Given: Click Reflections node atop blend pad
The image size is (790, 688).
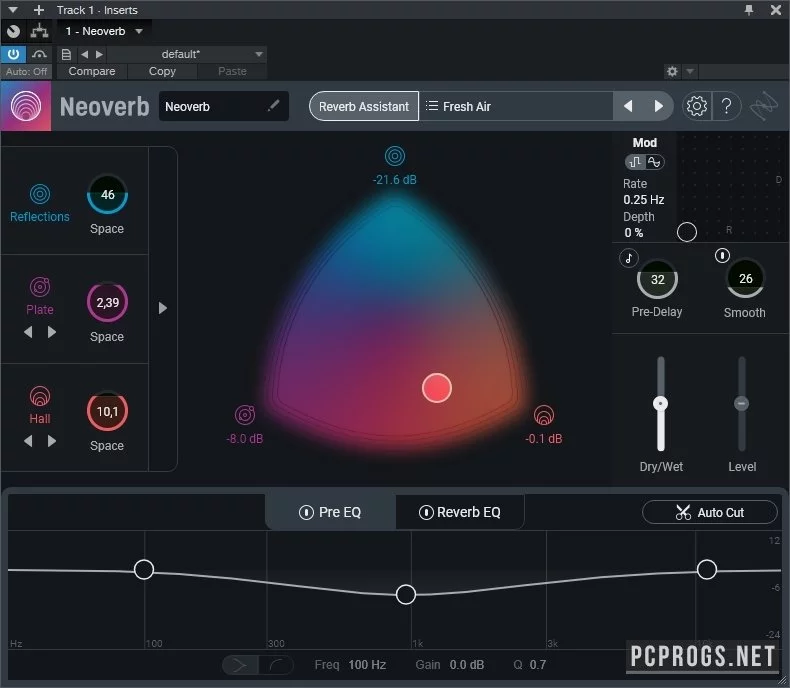Looking at the screenshot, I should 394,156.
